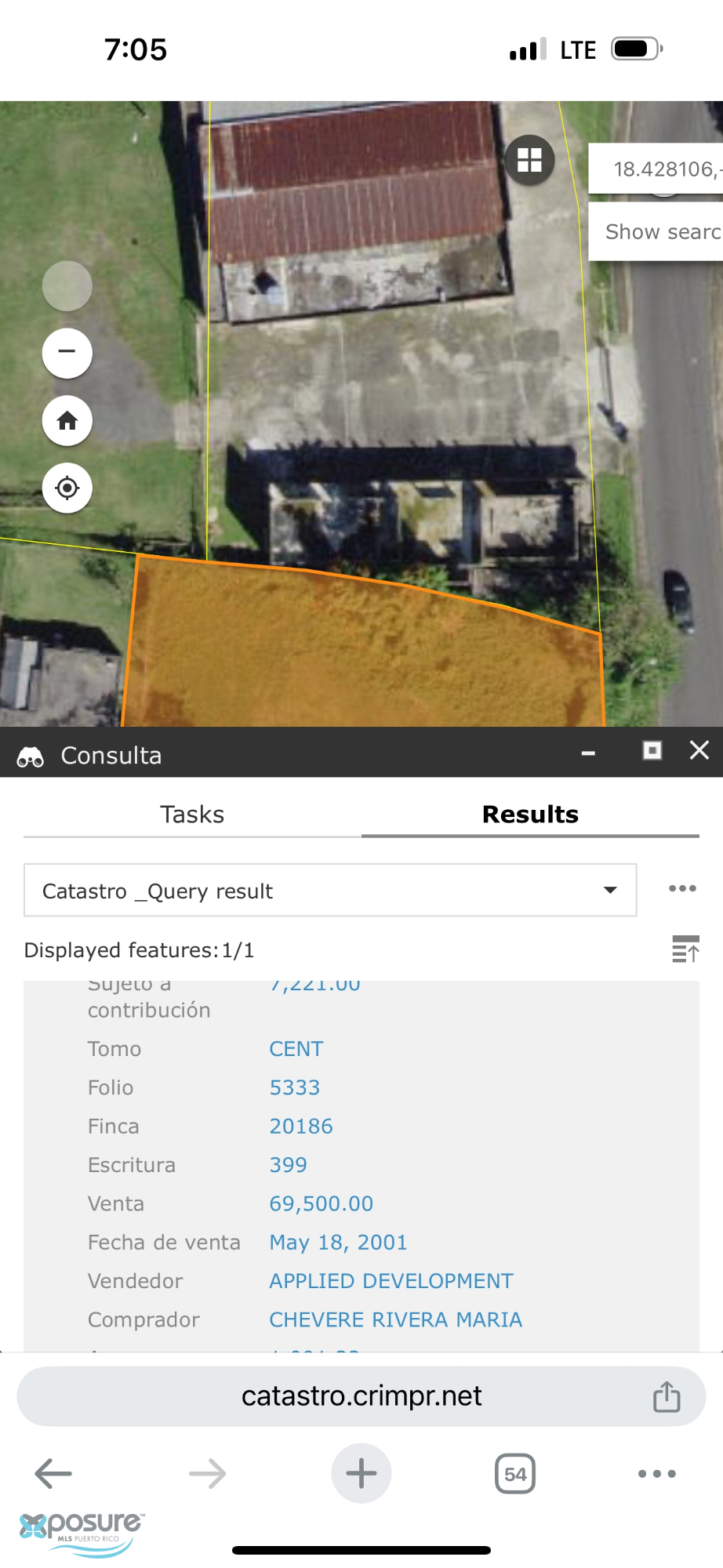
Task: Locate my position on the map
Action: tap(67, 488)
